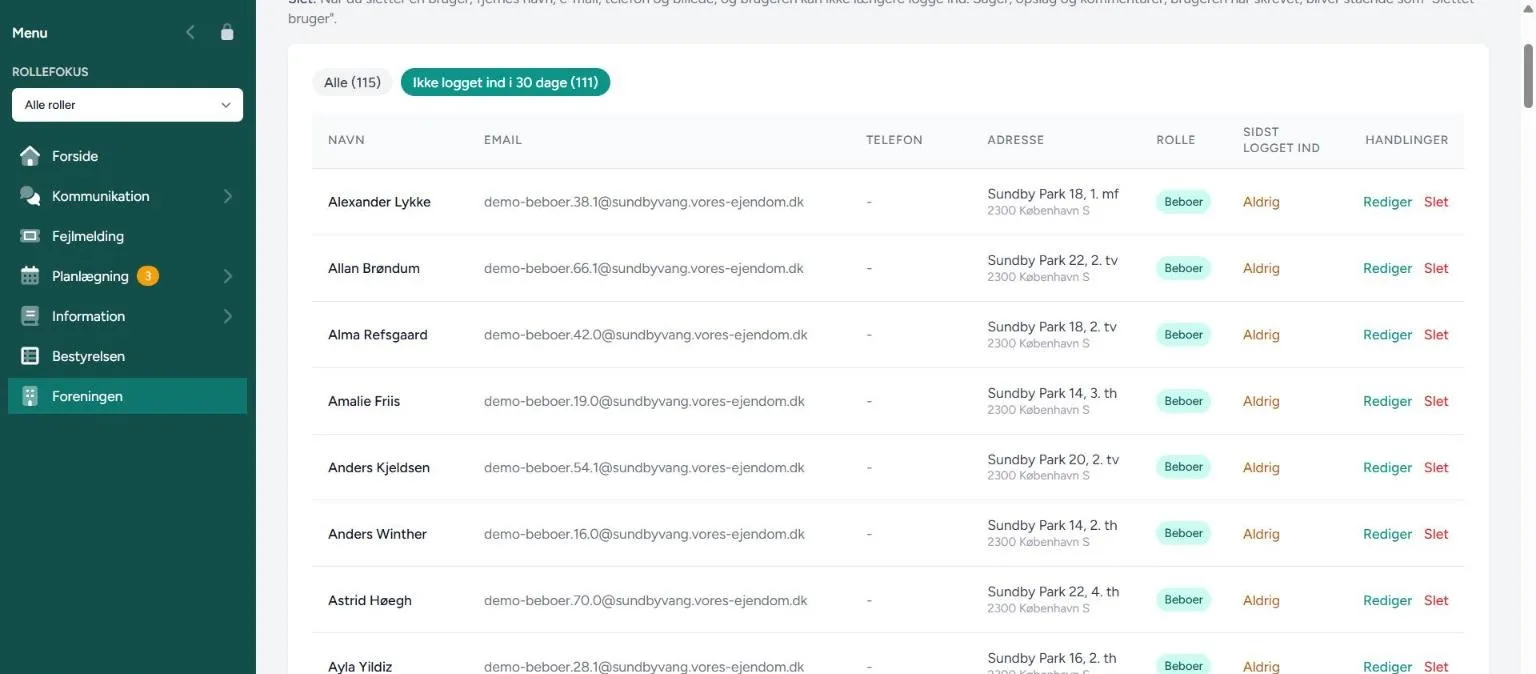Click the name Alexander Lykke

pos(379,202)
